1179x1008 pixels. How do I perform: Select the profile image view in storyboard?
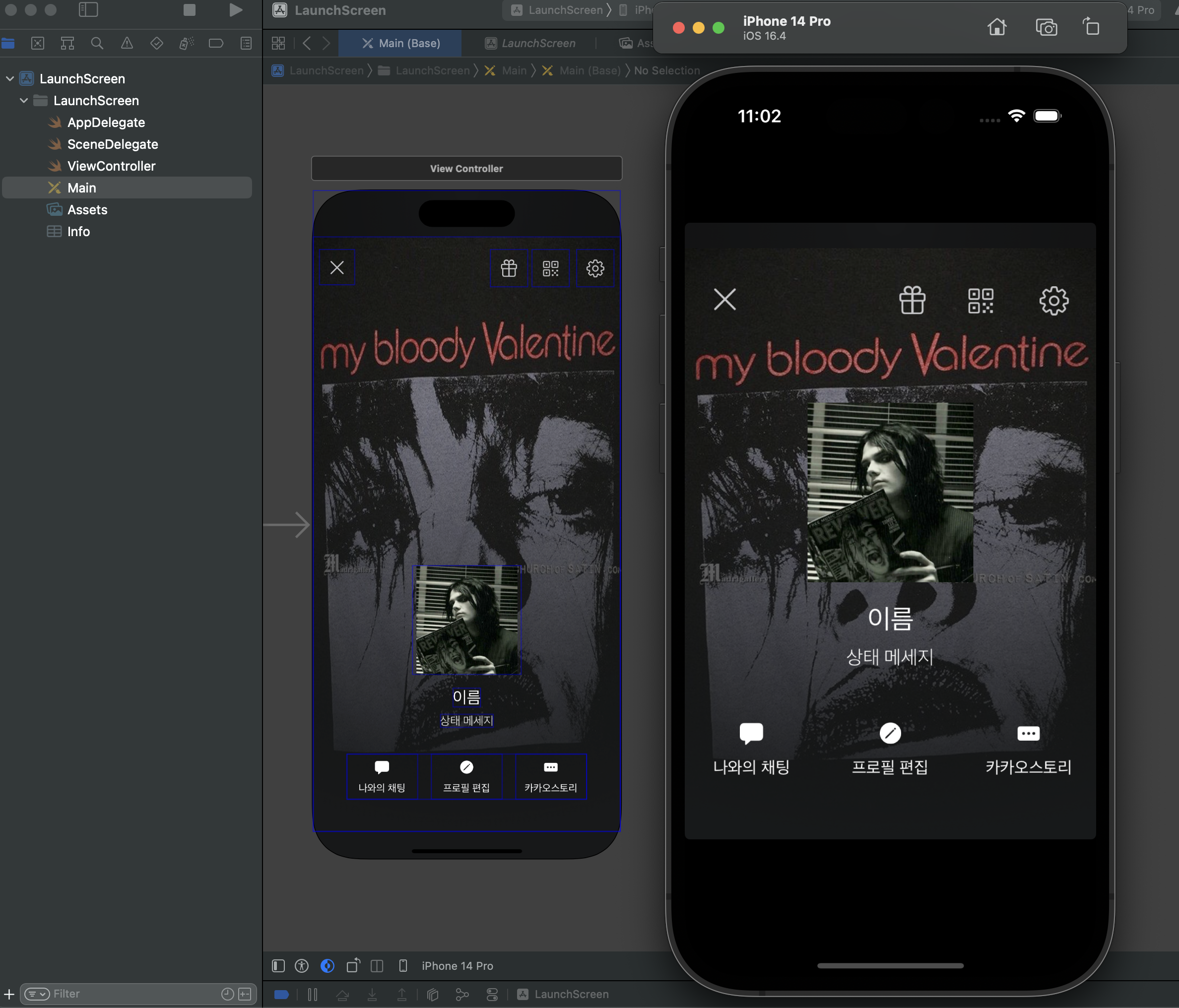pos(466,620)
